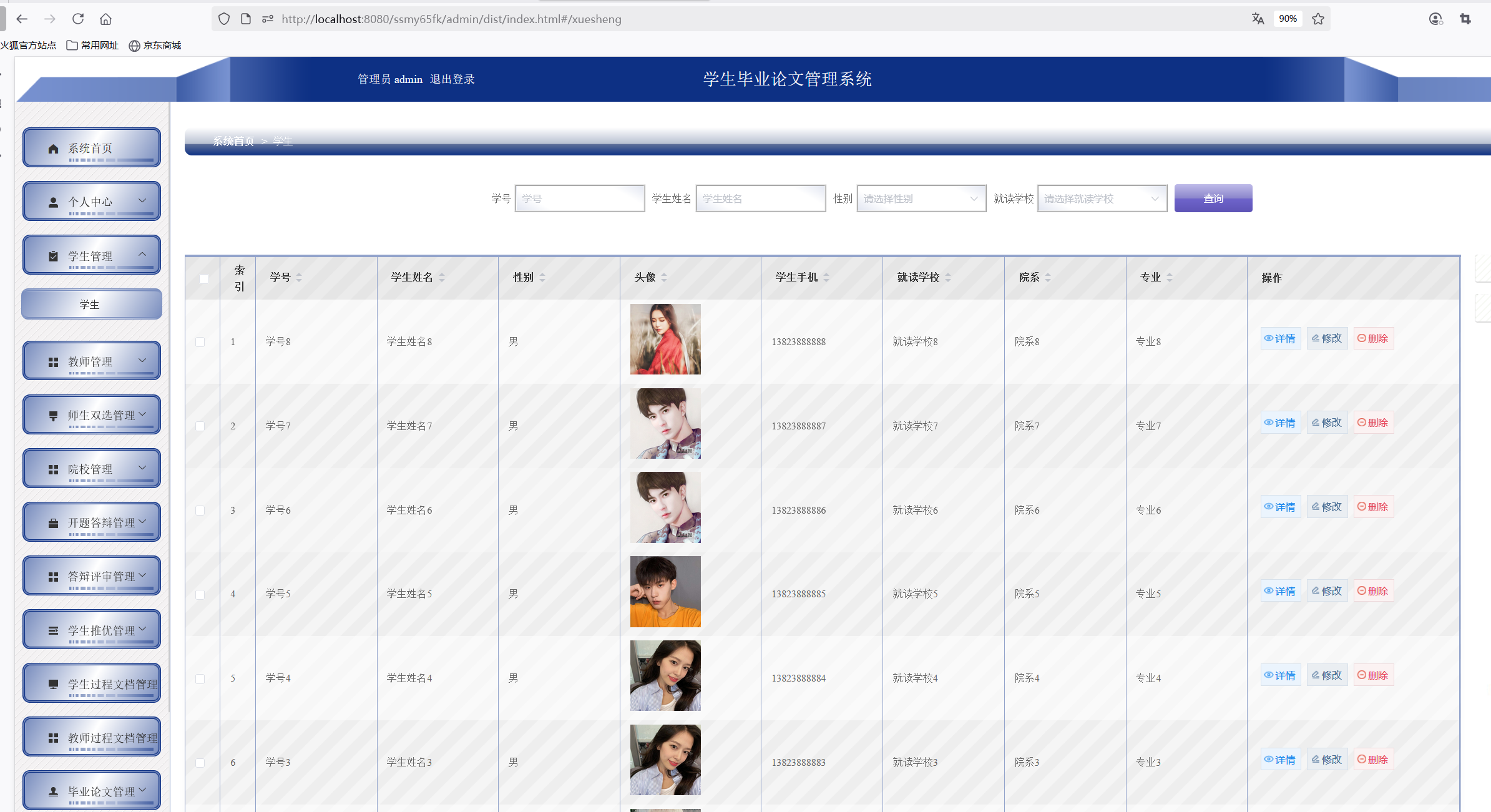Screen dimensions: 1491x812
Task: Open 系统首页 in the sidebar
Action: (92, 148)
